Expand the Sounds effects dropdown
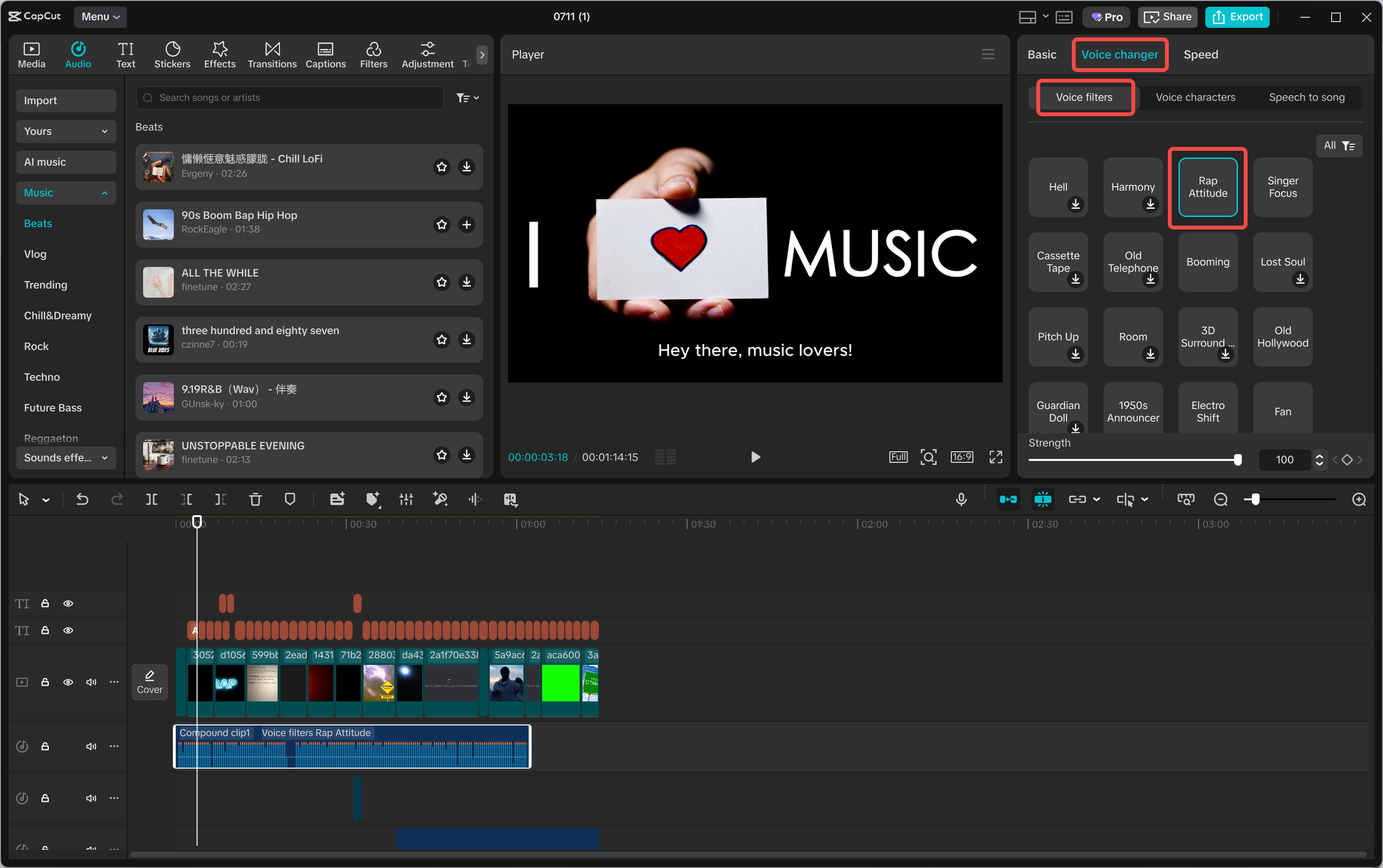This screenshot has height=868, width=1383. click(x=65, y=458)
